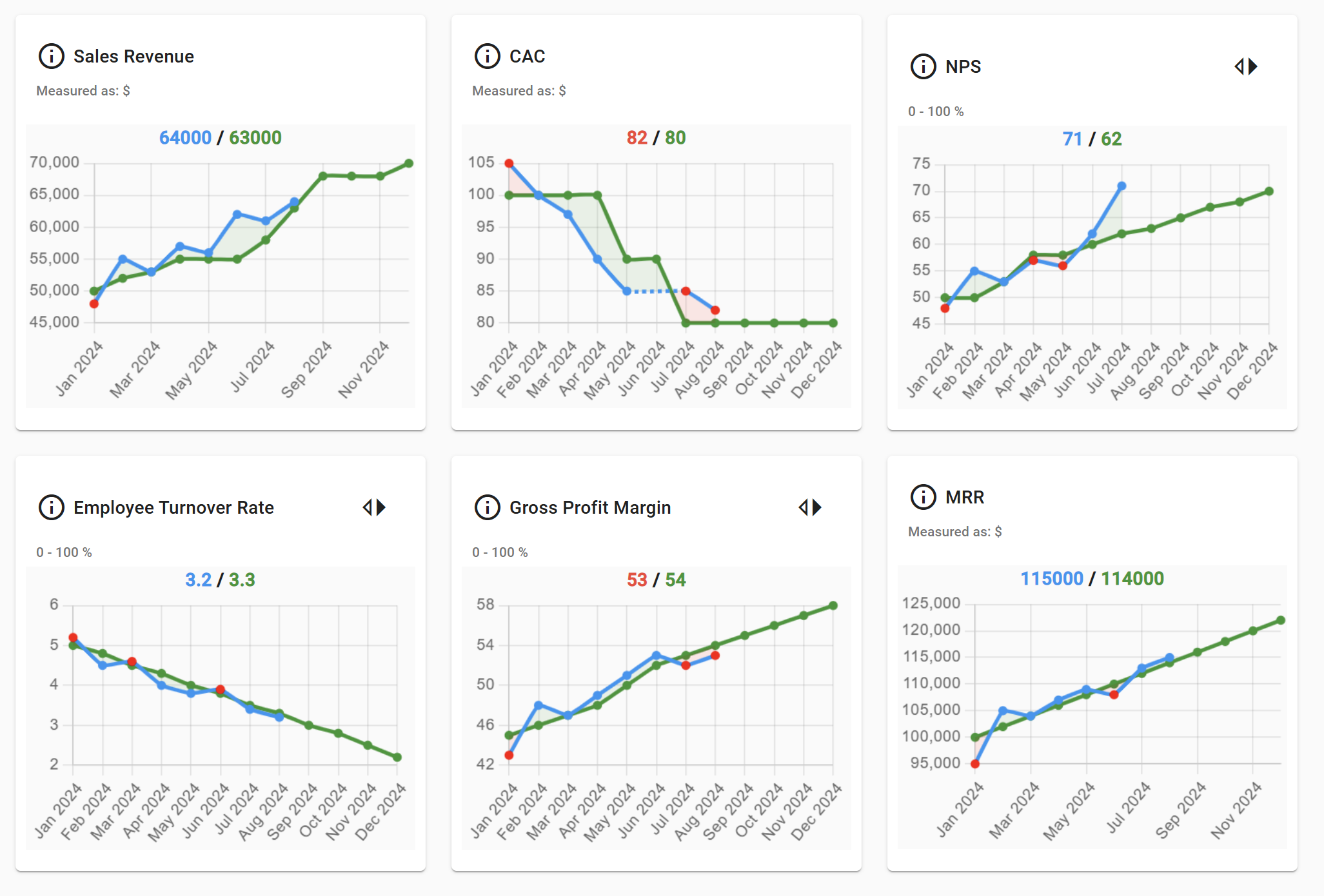The height and width of the screenshot is (896, 1324).
Task: Click the actual value 3.2 in Employee Turnover
Action: point(199,579)
